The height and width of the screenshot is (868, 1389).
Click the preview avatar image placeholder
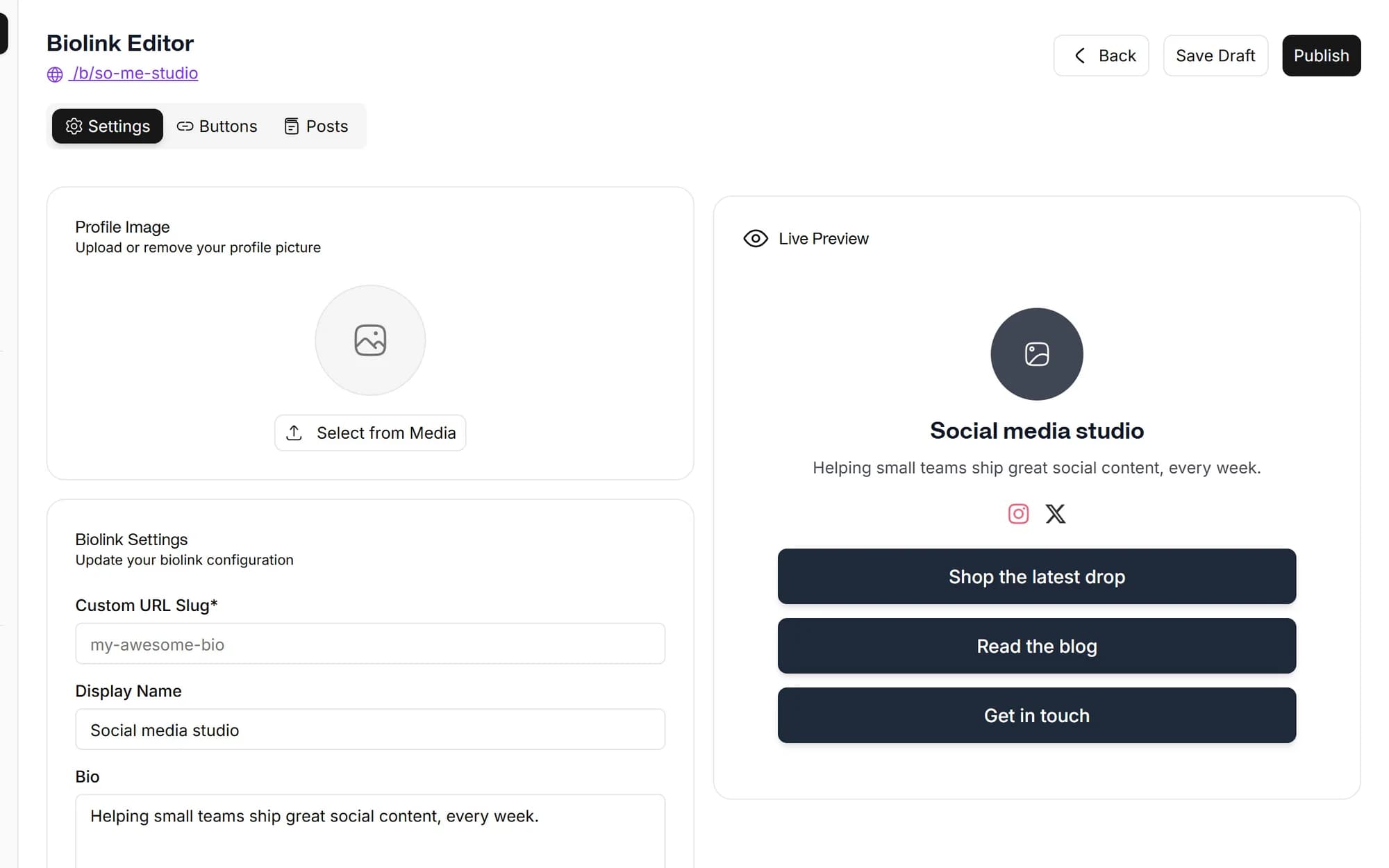tap(1037, 354)
